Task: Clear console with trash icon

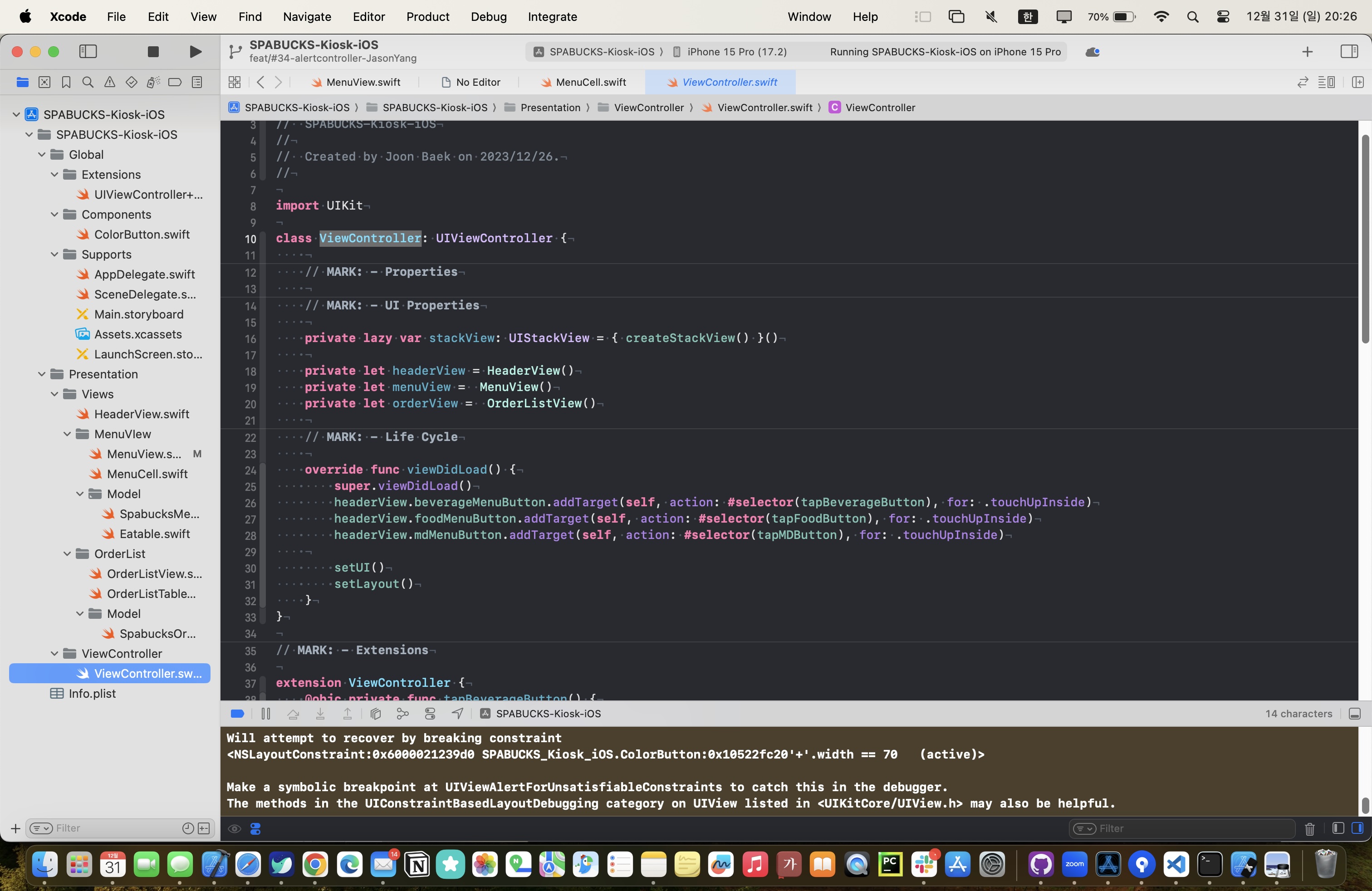Action: [x=1309, y=828]
